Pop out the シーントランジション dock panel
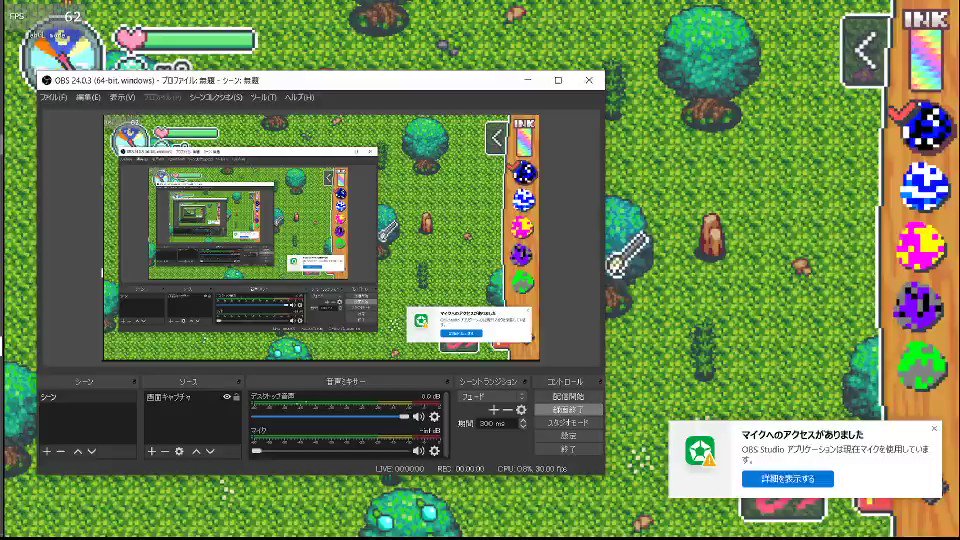960x540 pixels. pos(525,381)
